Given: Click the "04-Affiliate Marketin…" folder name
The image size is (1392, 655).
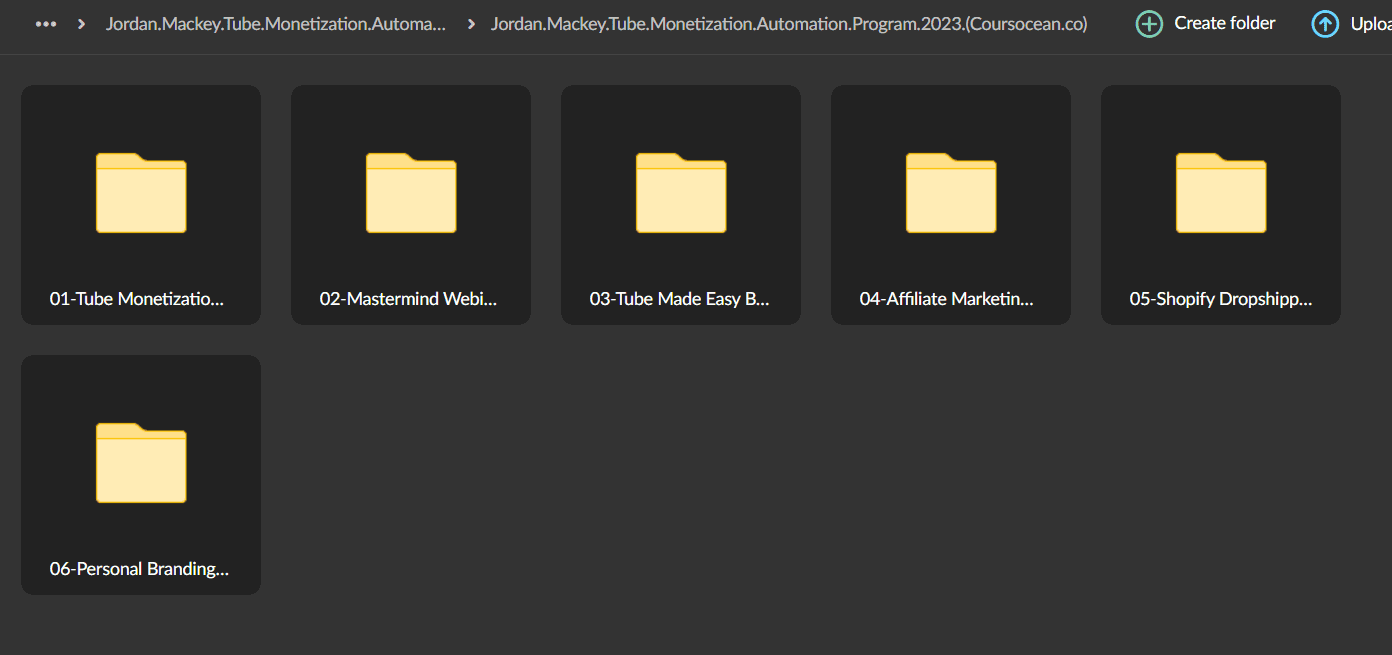Looking at the screenshot, I should (x=947, y=299).
